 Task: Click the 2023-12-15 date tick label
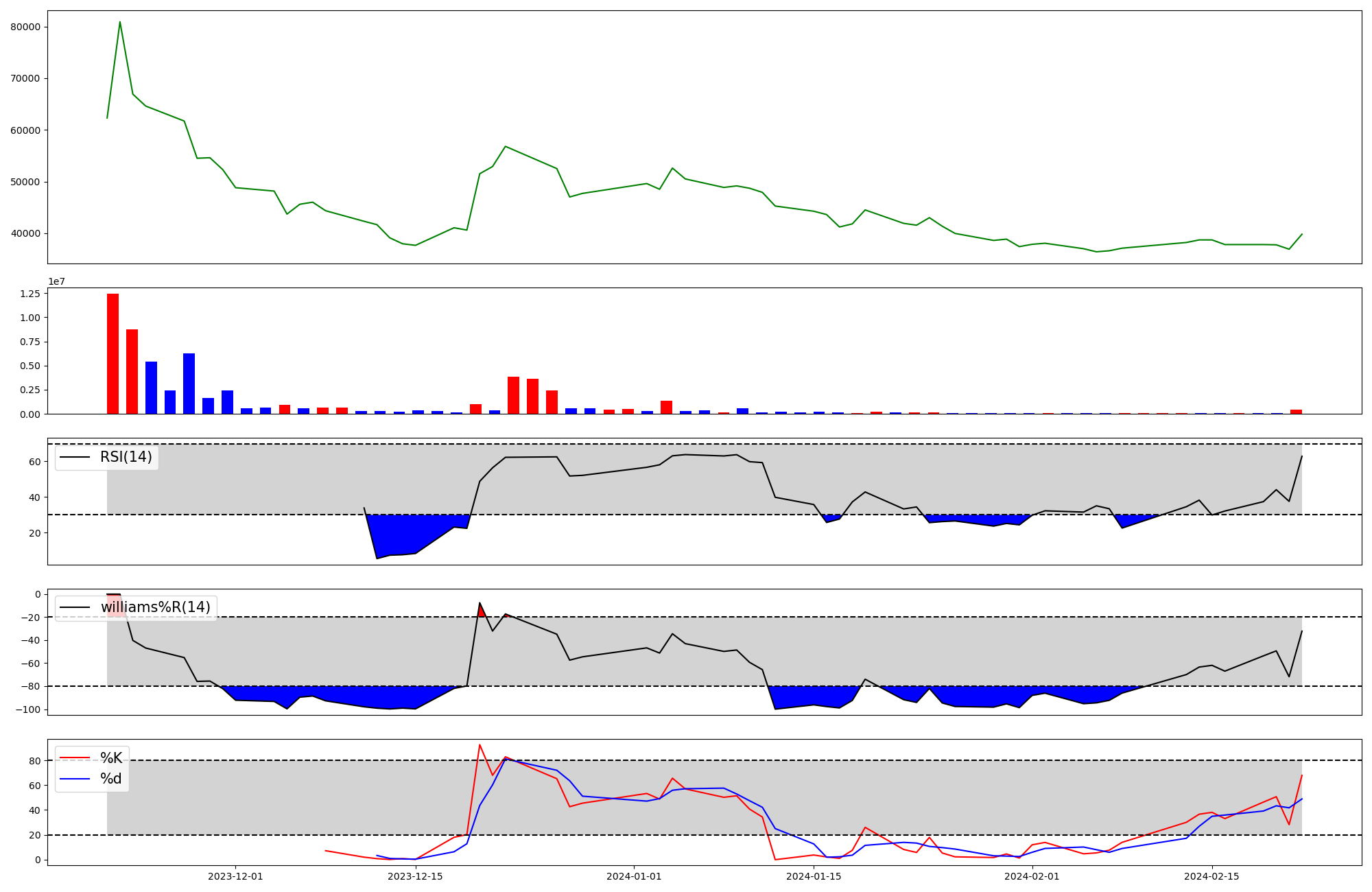(415, 876)
